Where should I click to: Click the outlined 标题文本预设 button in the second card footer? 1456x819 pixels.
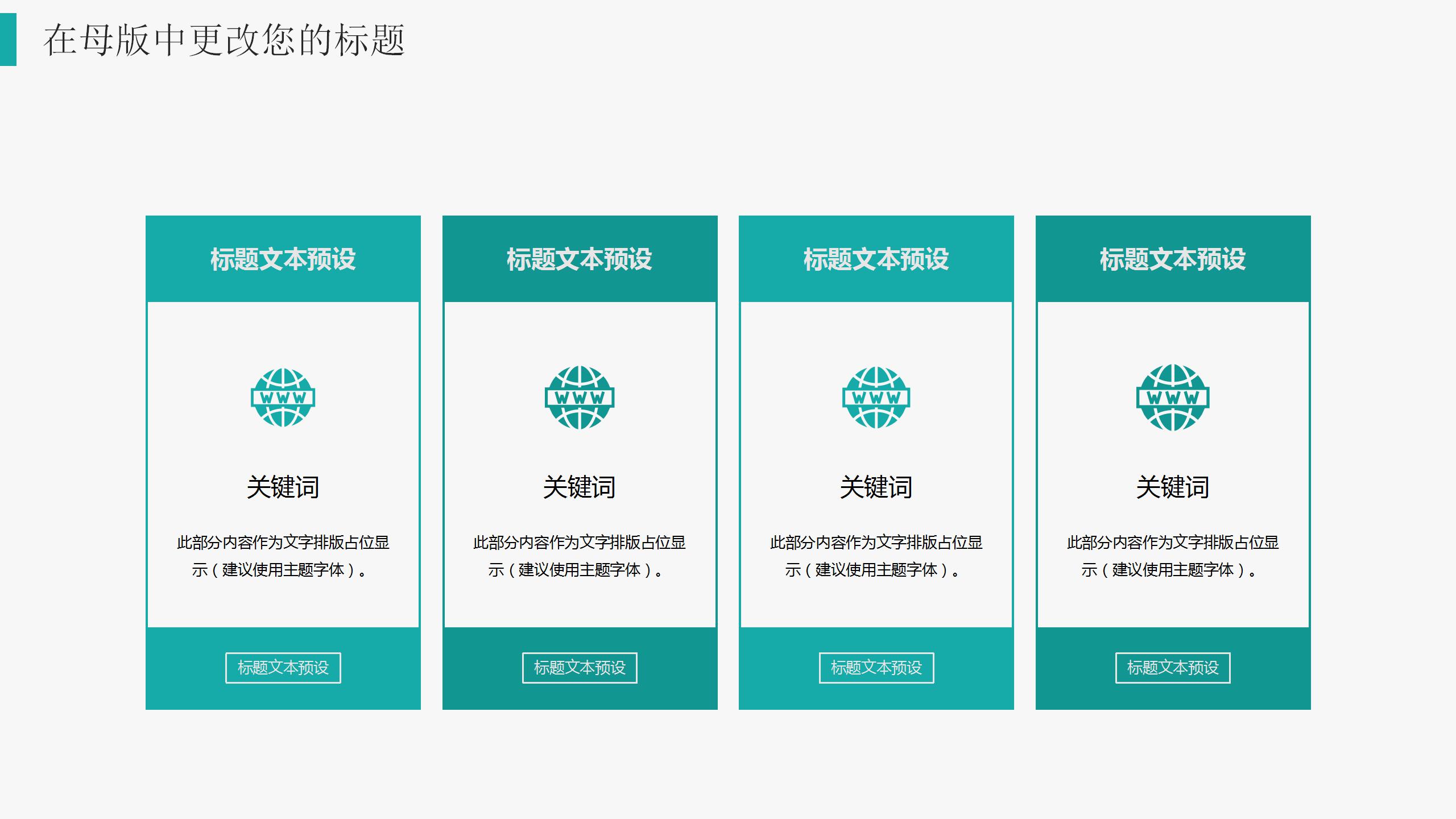click(x=580, y=668)
